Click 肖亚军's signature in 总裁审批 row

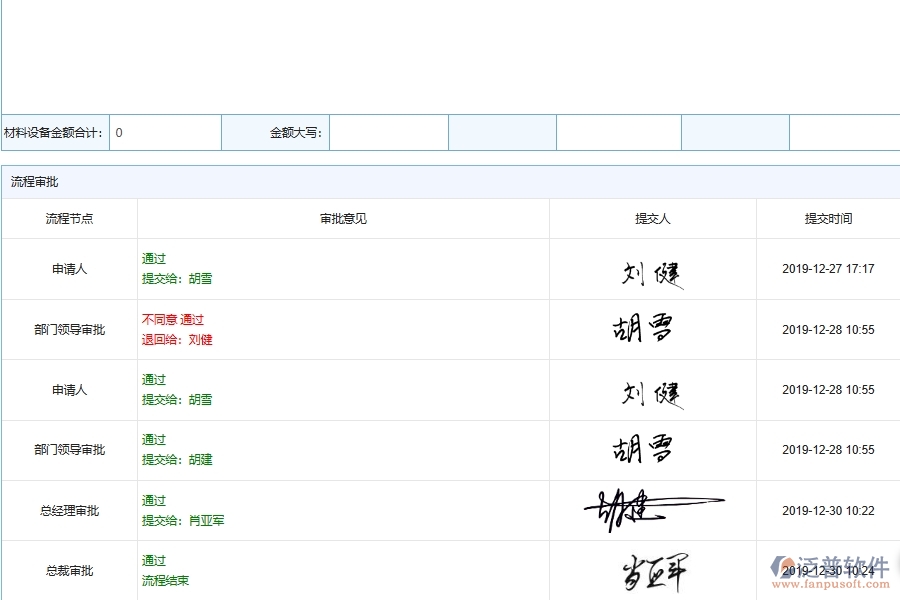click(x=655, y=567)
